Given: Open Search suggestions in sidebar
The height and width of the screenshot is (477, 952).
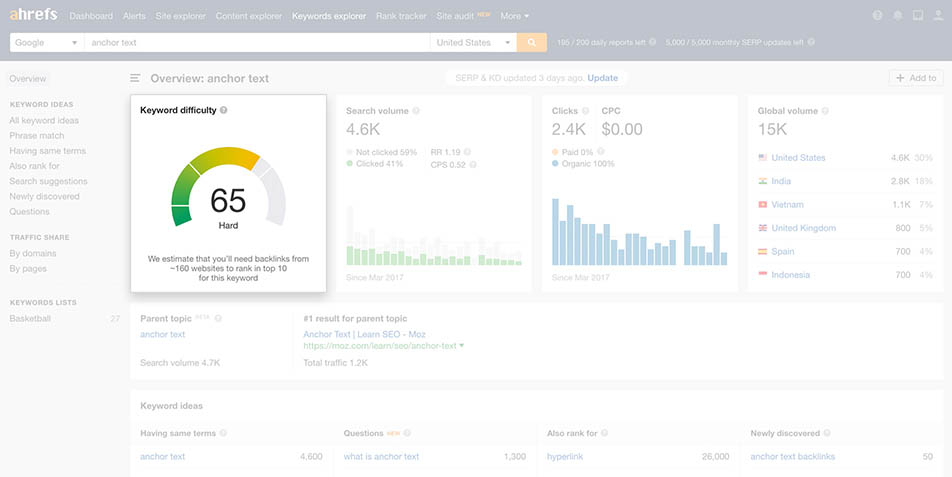Looking at the screenshot, I should click(49, 181).
